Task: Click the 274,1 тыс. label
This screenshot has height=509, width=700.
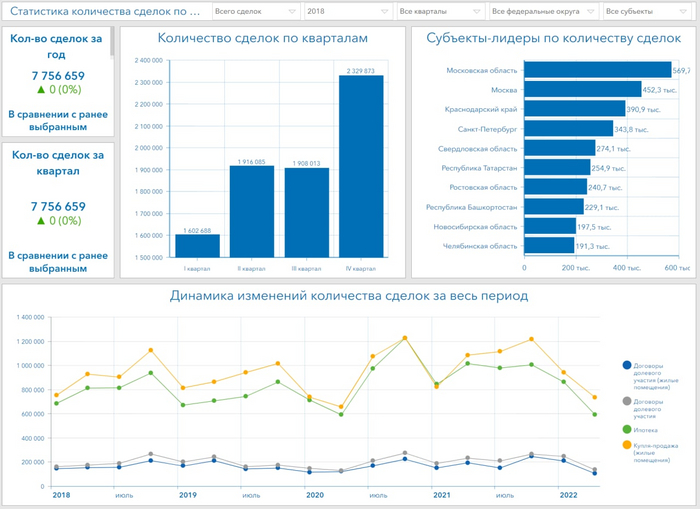Action: pyautogui.click(x=613, y=149)
